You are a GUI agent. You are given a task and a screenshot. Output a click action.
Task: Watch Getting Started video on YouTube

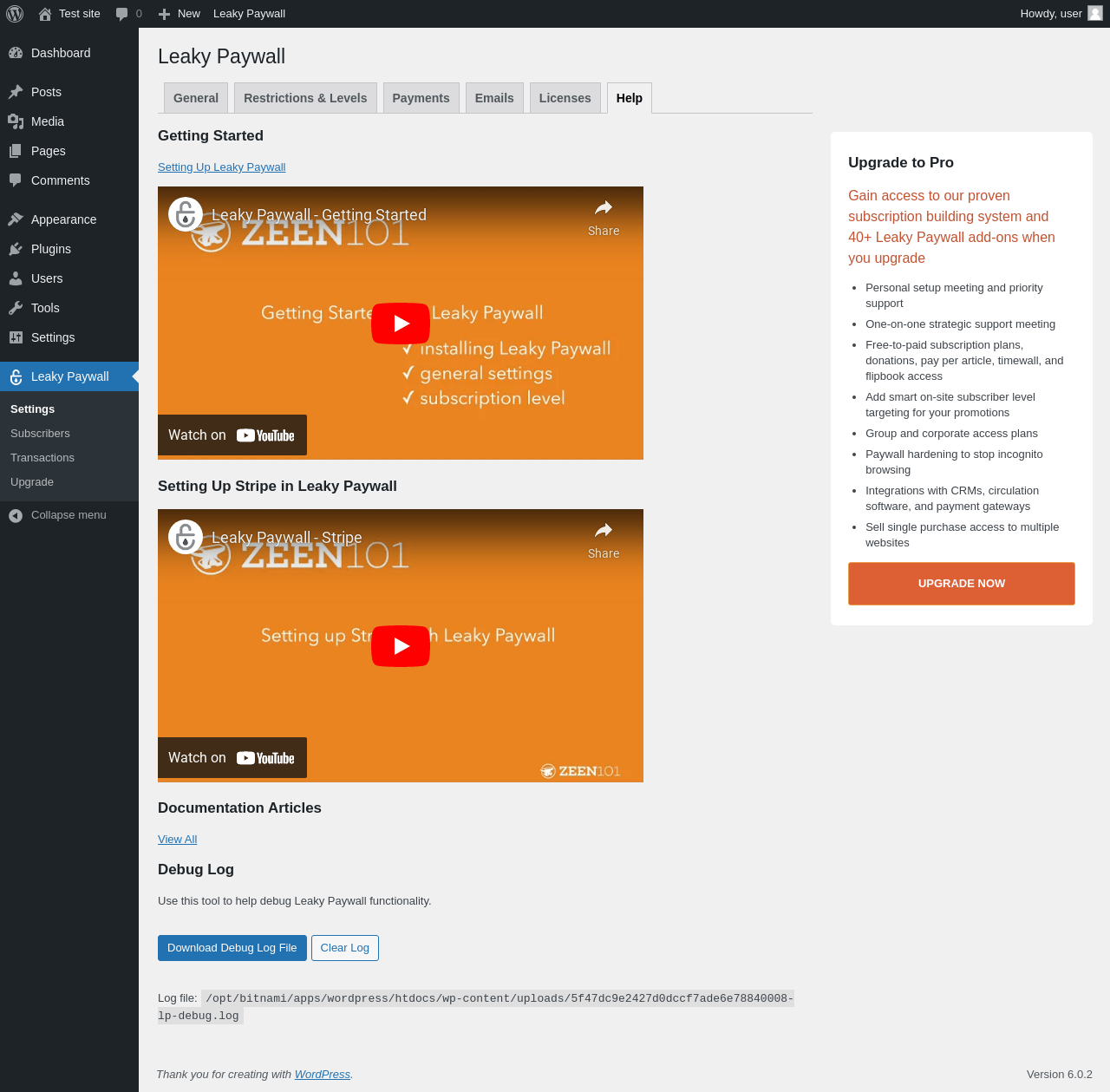click(x=232, y=435)
